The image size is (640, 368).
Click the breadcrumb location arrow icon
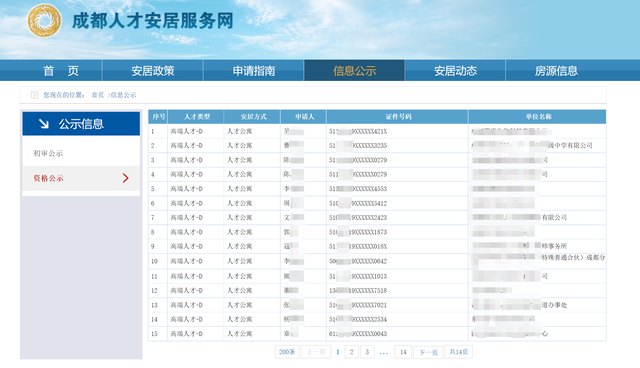pos(34,95)
